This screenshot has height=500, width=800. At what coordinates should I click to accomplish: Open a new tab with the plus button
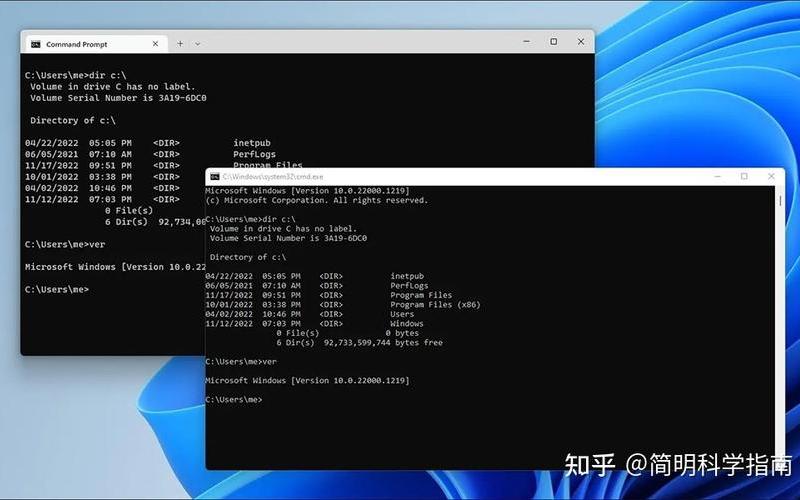[180, 44]
